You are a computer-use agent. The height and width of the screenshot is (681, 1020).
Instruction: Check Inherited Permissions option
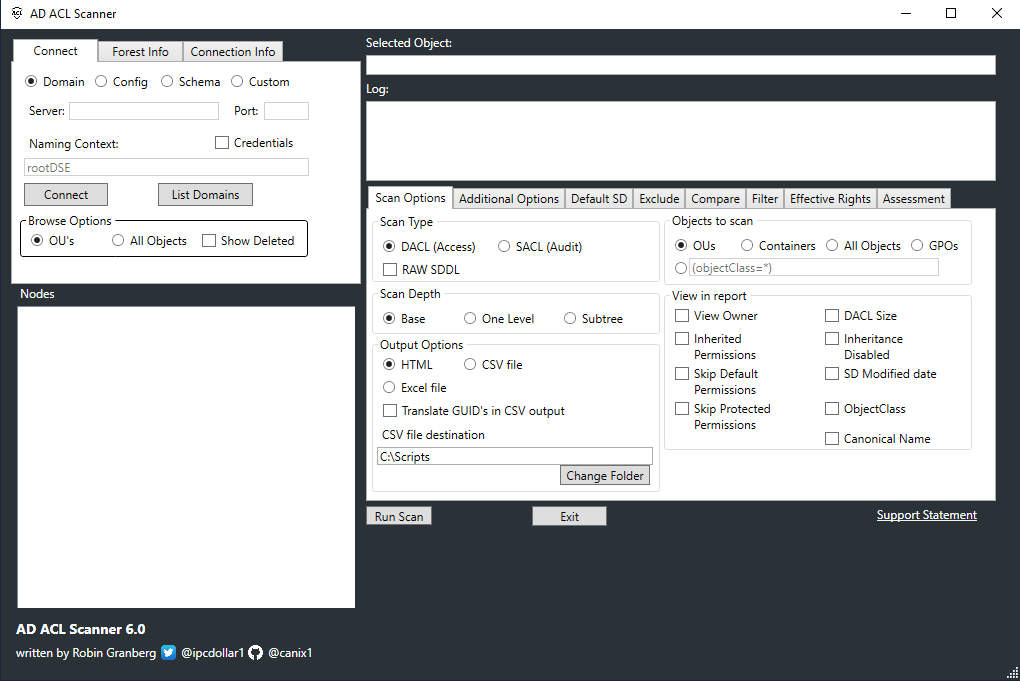682,339
